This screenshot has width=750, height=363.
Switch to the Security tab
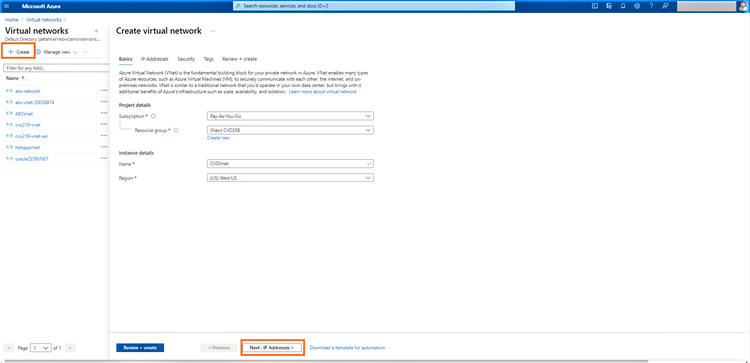click(186, 59)
